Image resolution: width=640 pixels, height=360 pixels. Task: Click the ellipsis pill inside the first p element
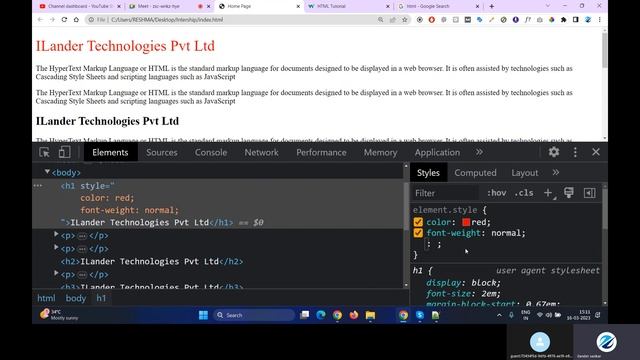[82, 236]
